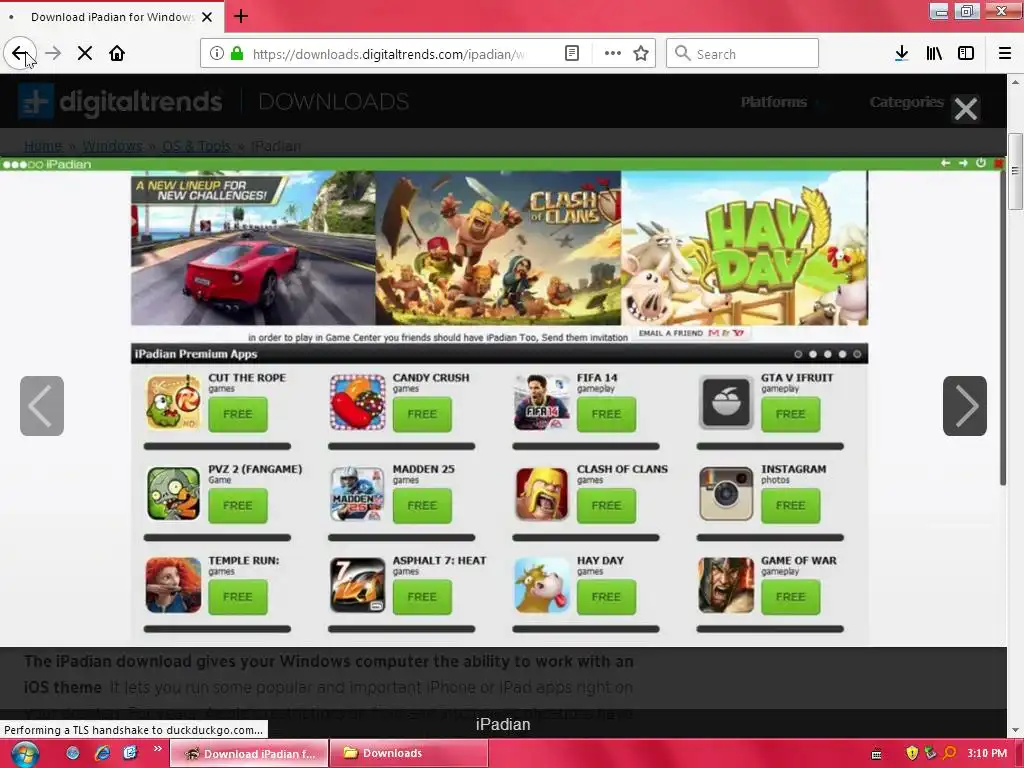Viewport: 1024px width, 768px height.
Task: Close the Download iPadian tab
Action: 207,17
